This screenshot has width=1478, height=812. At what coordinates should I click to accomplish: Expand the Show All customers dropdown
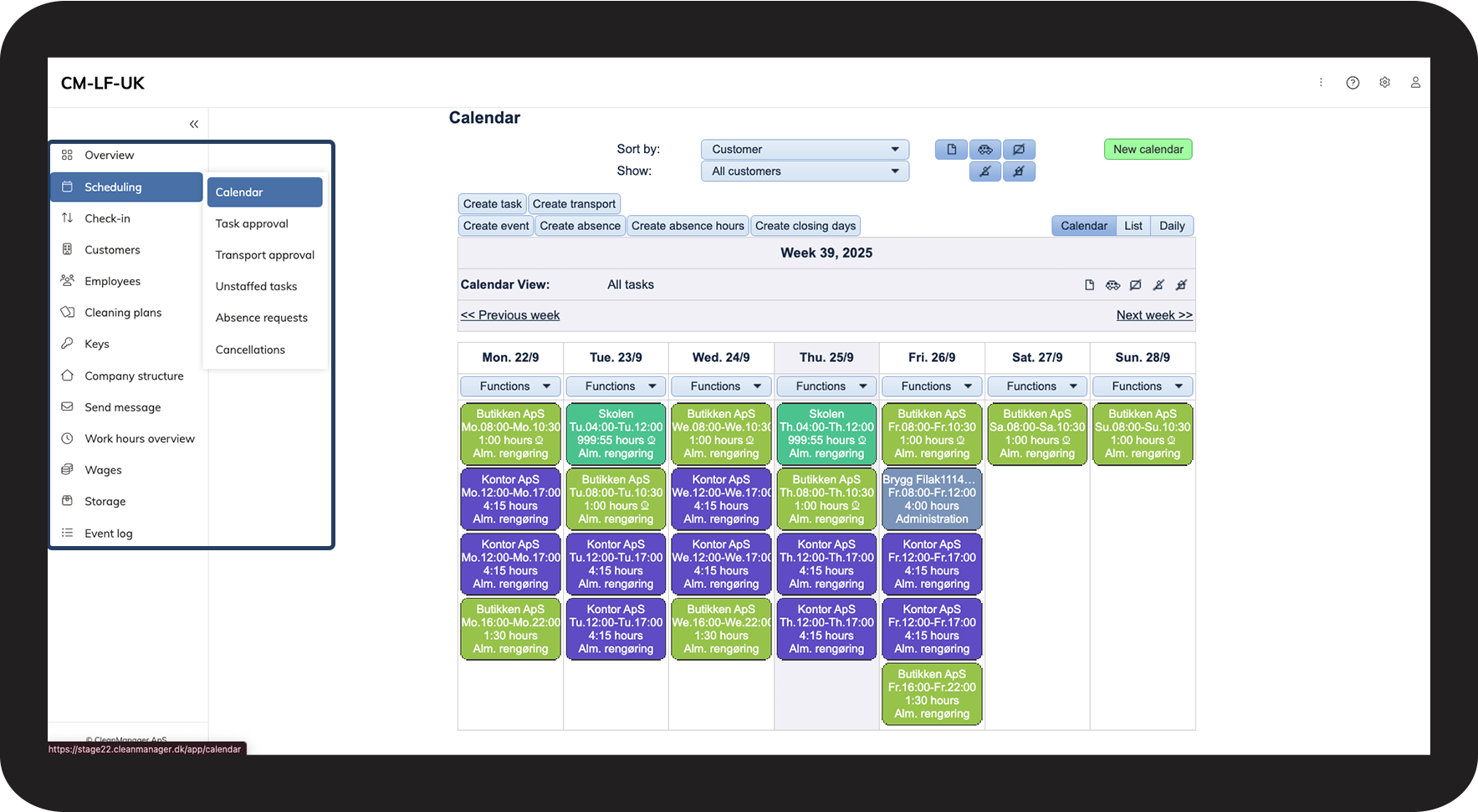point(805,171)
